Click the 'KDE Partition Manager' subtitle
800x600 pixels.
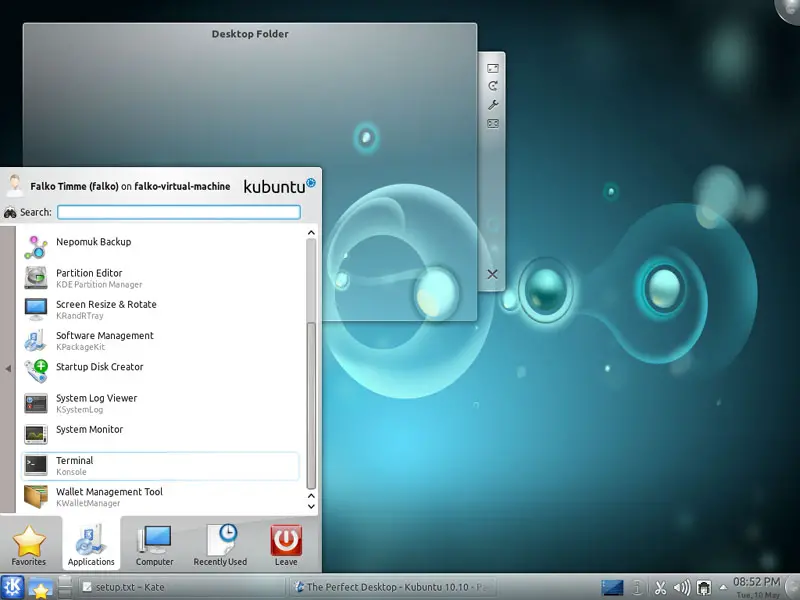[x=99, y=285]
